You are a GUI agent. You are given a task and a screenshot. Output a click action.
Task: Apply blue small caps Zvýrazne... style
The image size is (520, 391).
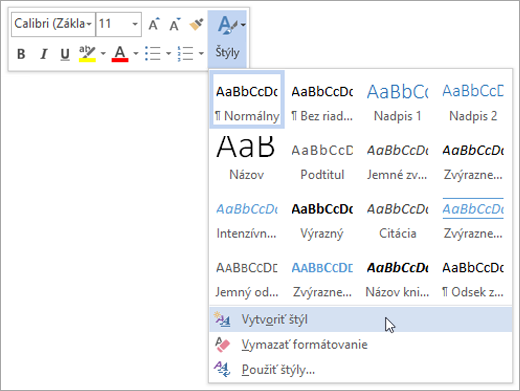pyautogui.click(x=322, y=275)
